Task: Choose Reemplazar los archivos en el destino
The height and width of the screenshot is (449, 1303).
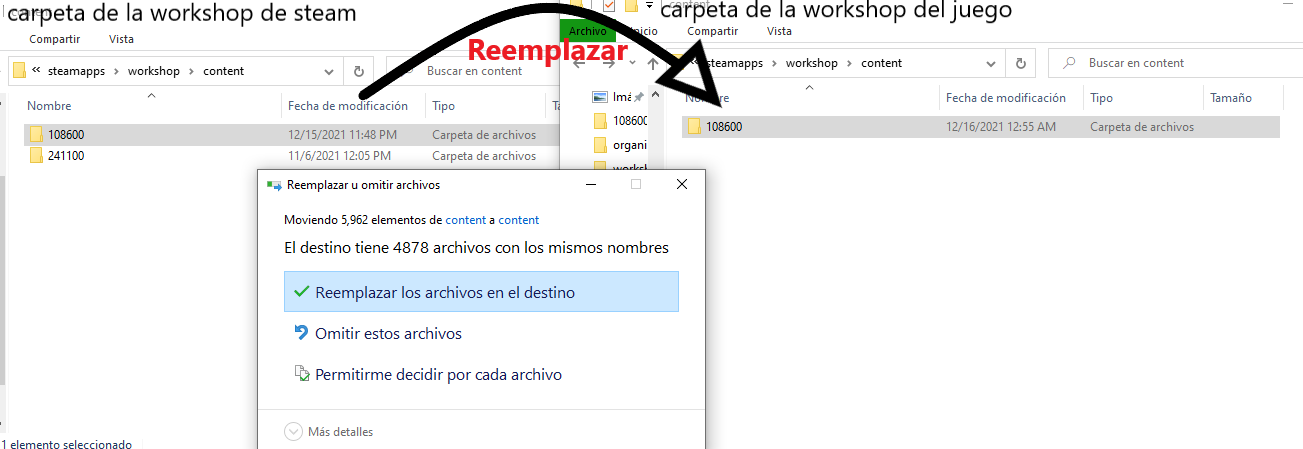Action: 481,292
